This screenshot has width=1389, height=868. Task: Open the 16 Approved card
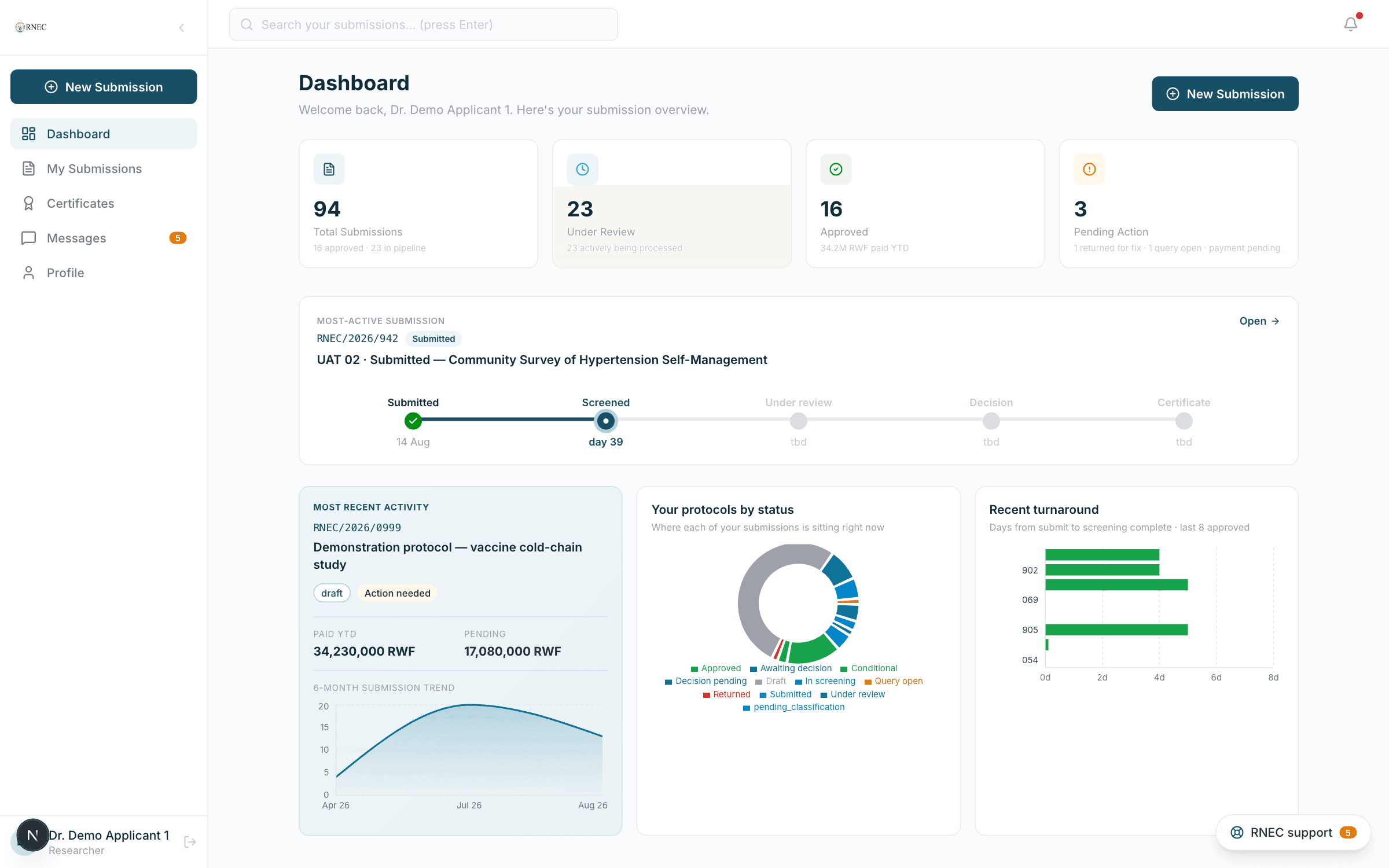[925, 203]
